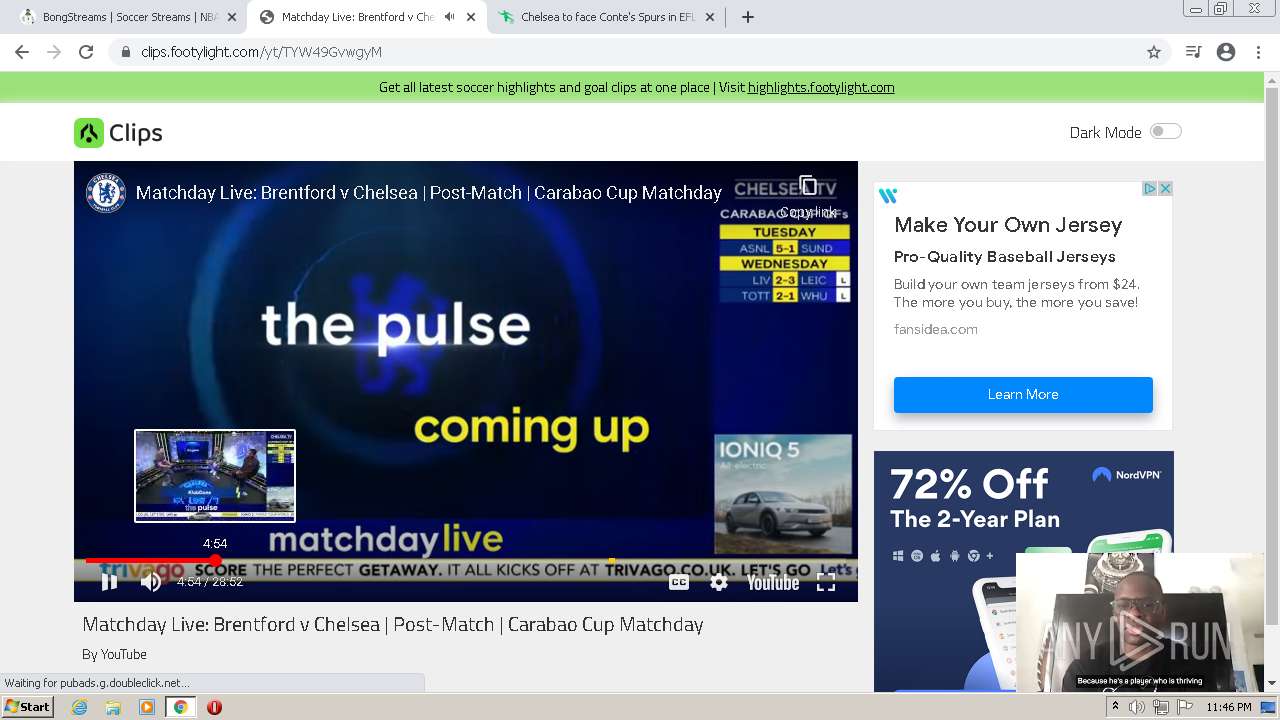Viewport: 1280px width, 720px height.
Task: Open a new browser tab
Action: (747, 17)
